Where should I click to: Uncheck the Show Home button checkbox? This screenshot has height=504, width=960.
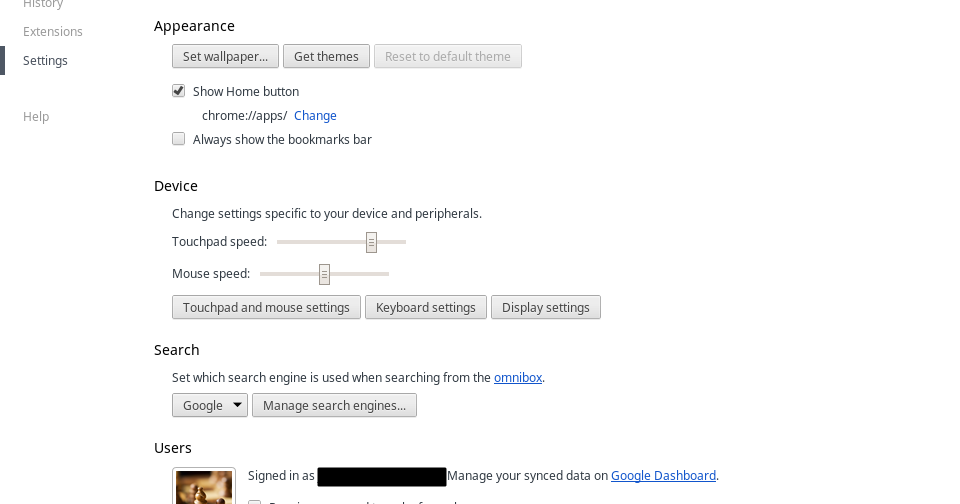pos(179,91)
